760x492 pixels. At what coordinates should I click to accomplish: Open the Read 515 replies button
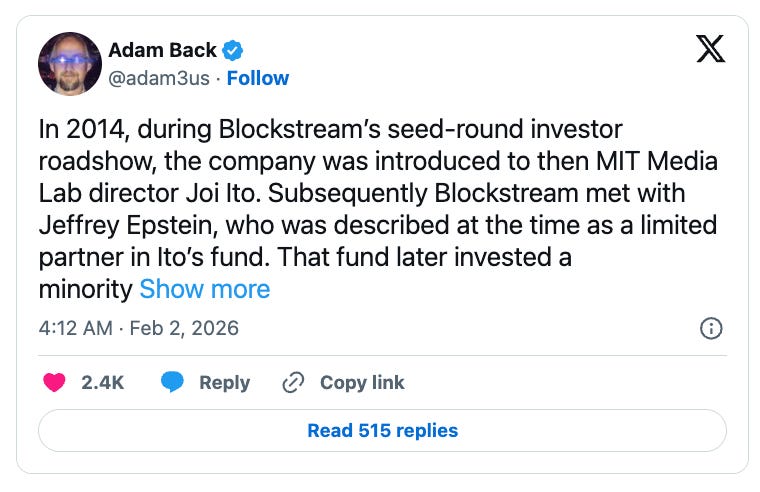click(382, 430)
